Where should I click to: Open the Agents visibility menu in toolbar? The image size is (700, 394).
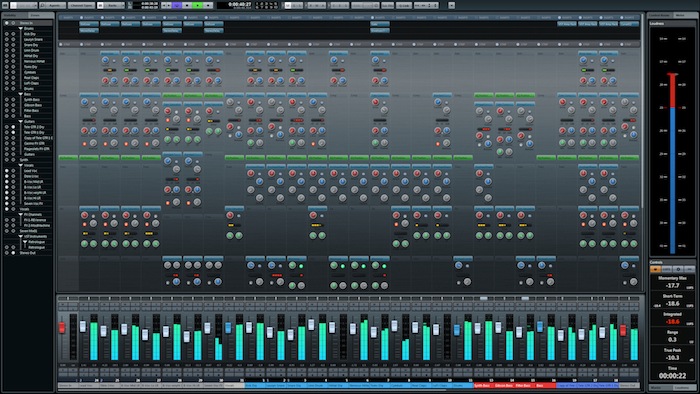tap(53, 5)
